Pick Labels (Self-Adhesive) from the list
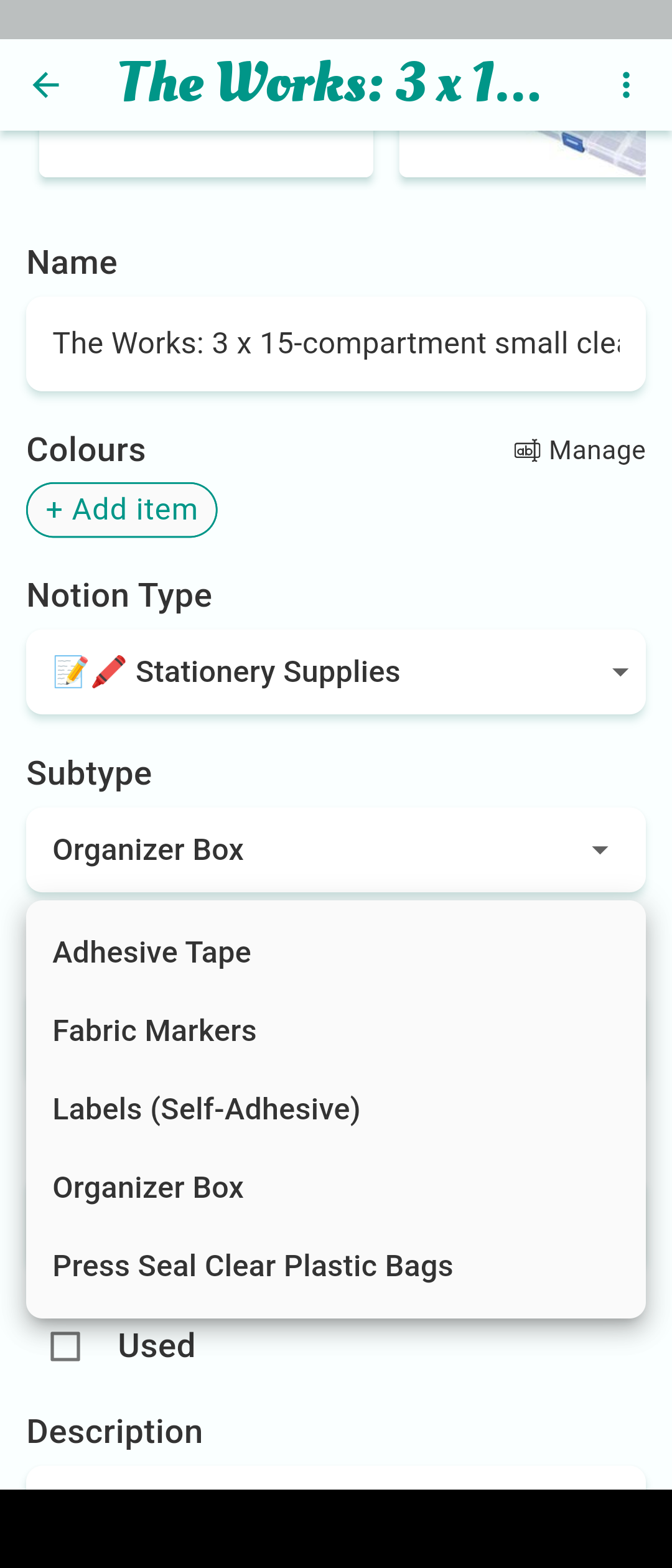This screenshot has height=1568, width=672. point(207,1109)
